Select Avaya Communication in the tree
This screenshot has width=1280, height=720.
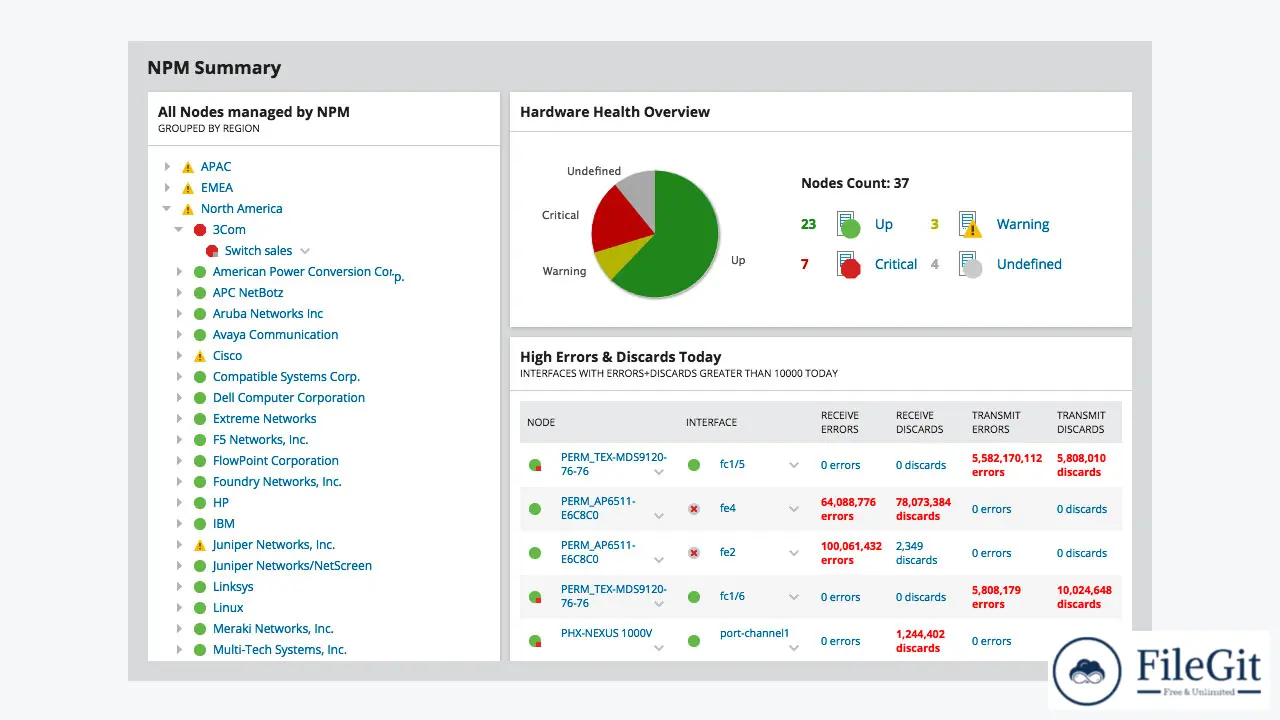[x=275, y=335]
